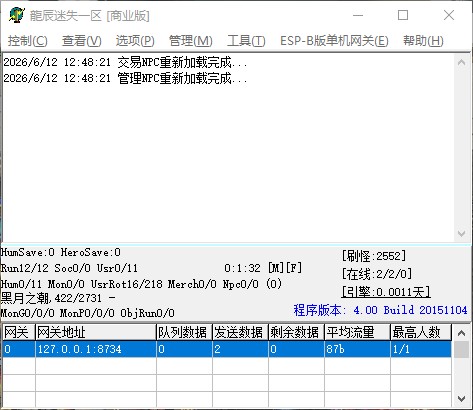
Task: Click the Run12/12 Soc0/0 status line
Action: pos(69,268)
